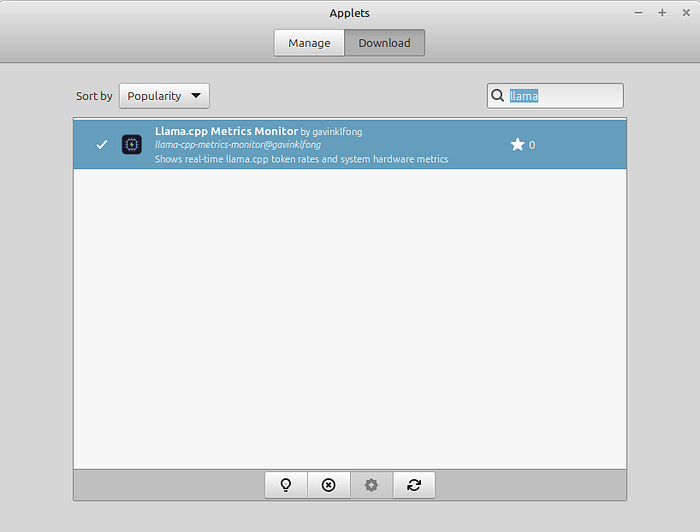Click the 'Shows real-time llama.cpp token rates' description
This screenshot has height=532, width=700.
point(301,159)
